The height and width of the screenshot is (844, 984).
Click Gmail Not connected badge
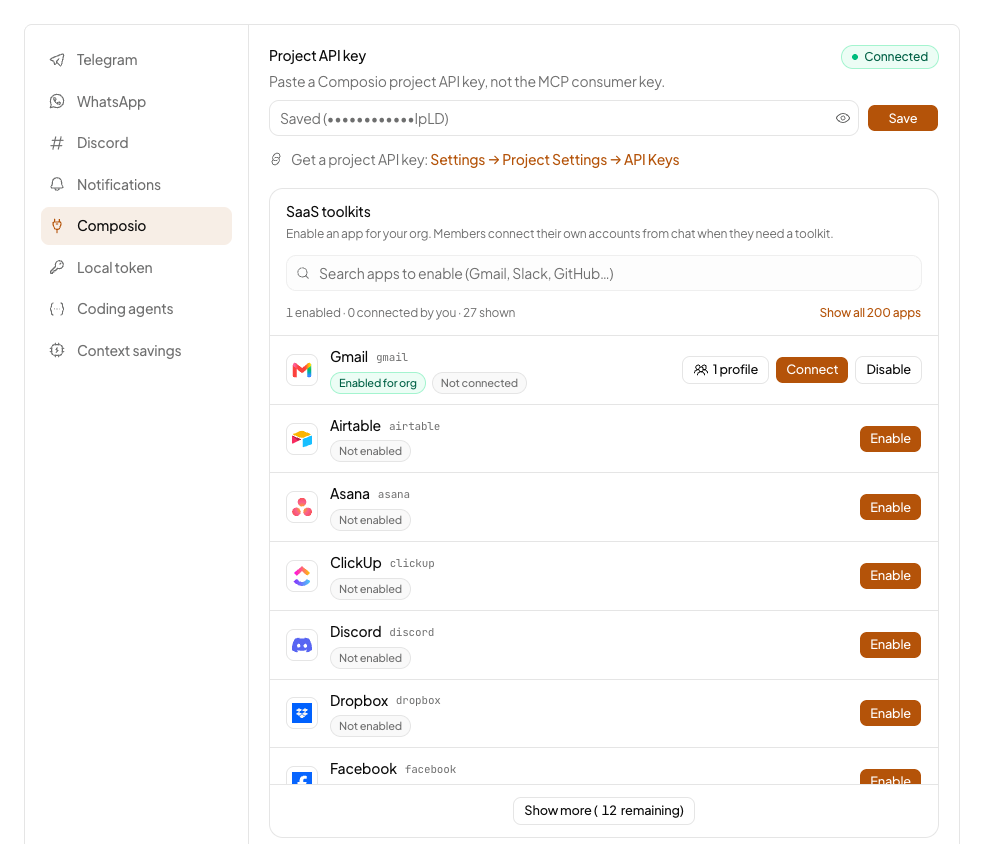479,383
